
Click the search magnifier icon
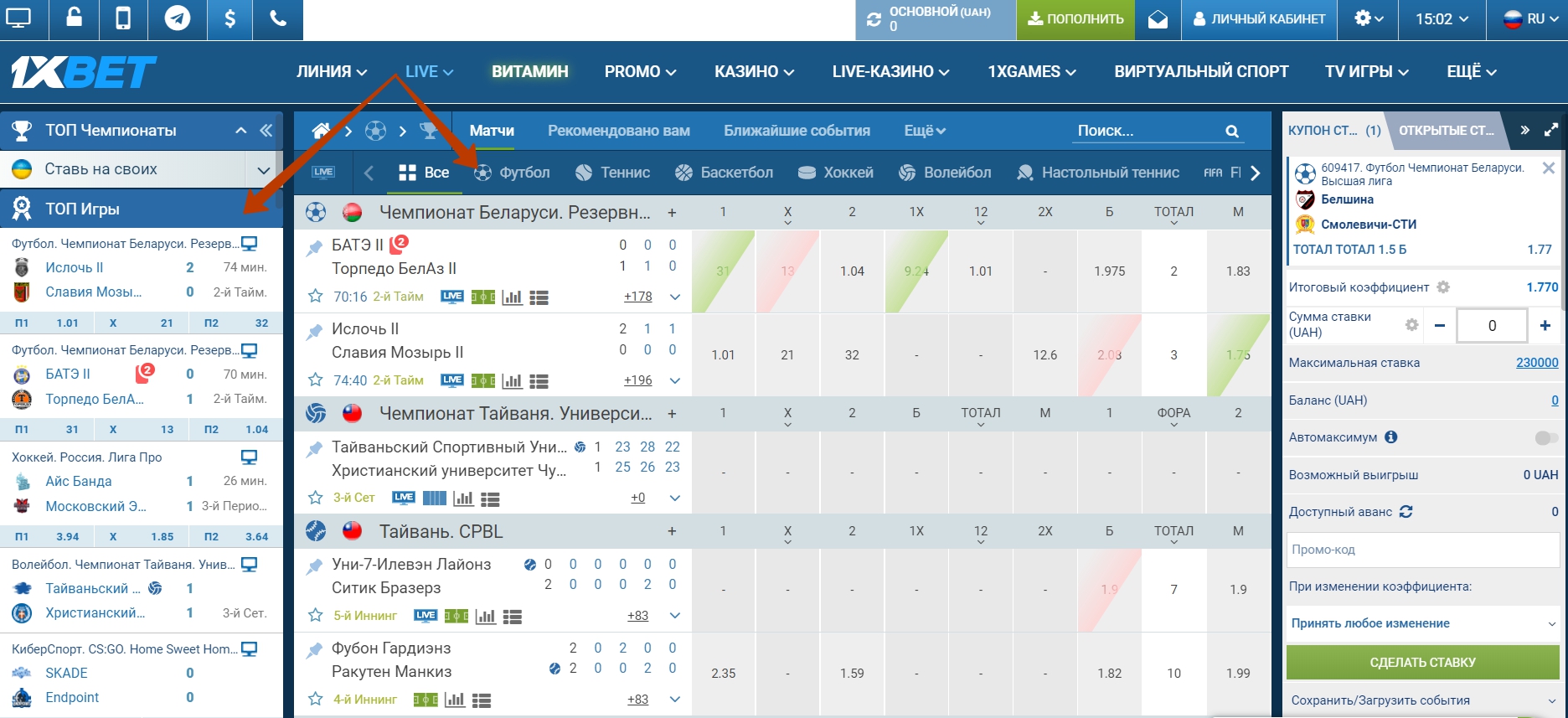click(1232, 131)
